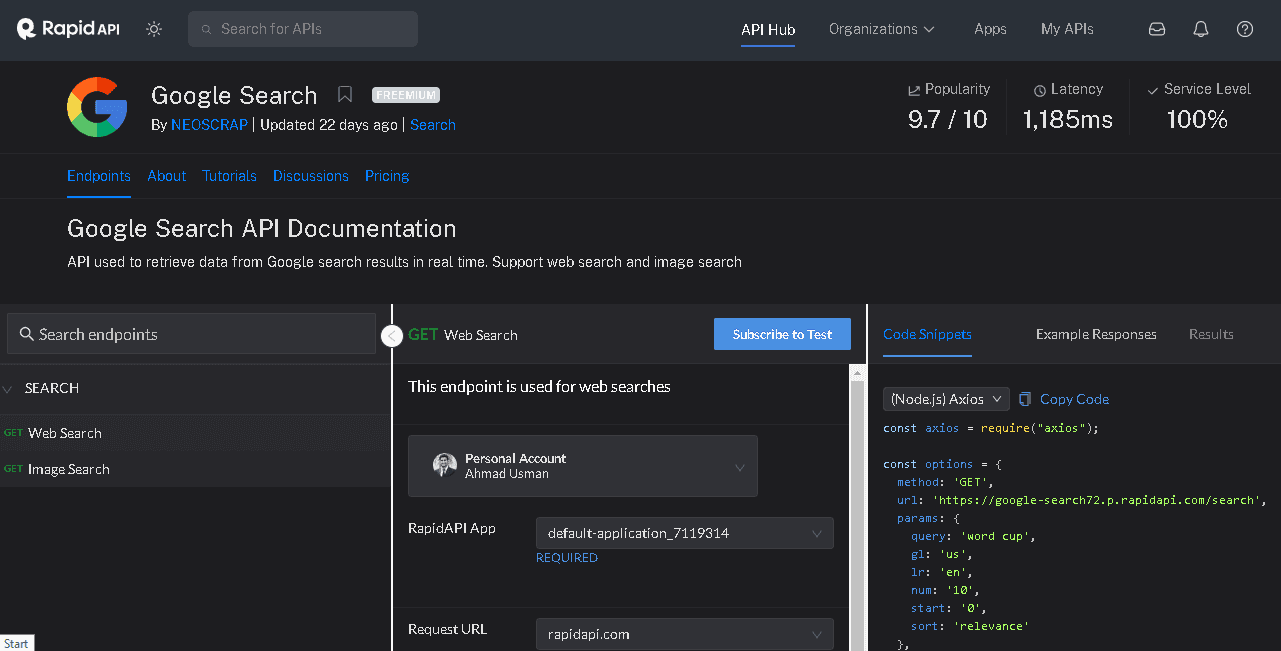Click the Search endpoints field
The image size is (1281, 651).
(191, 334)
